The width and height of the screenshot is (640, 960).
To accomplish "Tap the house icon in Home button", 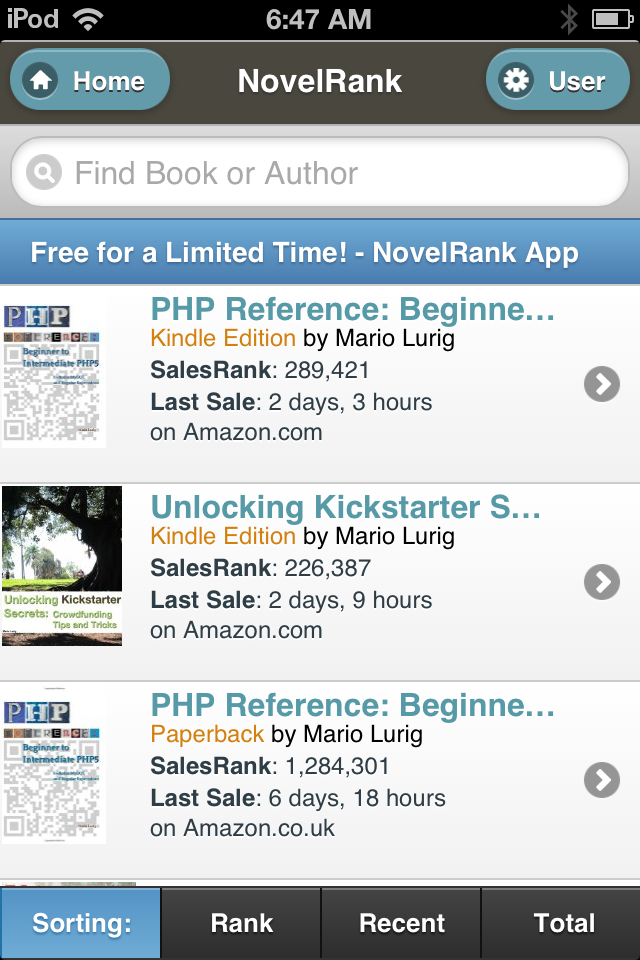I will click(40, 80).
